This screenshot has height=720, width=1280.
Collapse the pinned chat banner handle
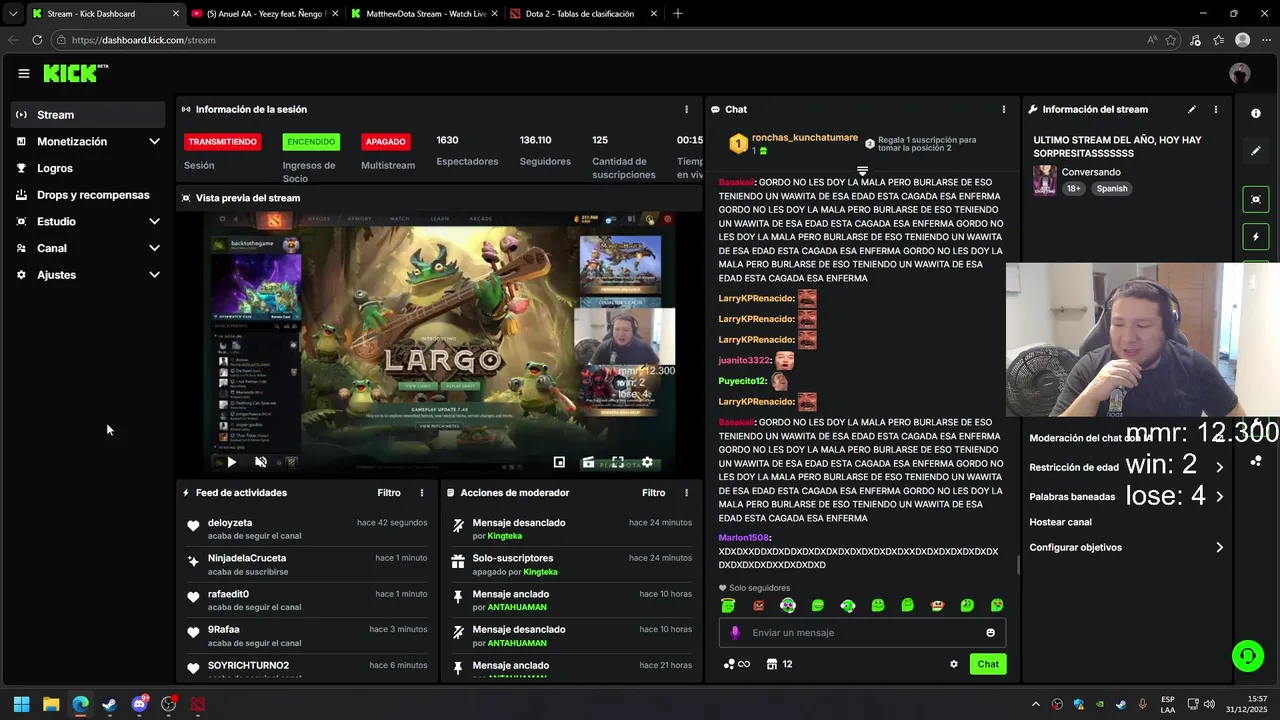pyautogui.click(x=862, y=172)
